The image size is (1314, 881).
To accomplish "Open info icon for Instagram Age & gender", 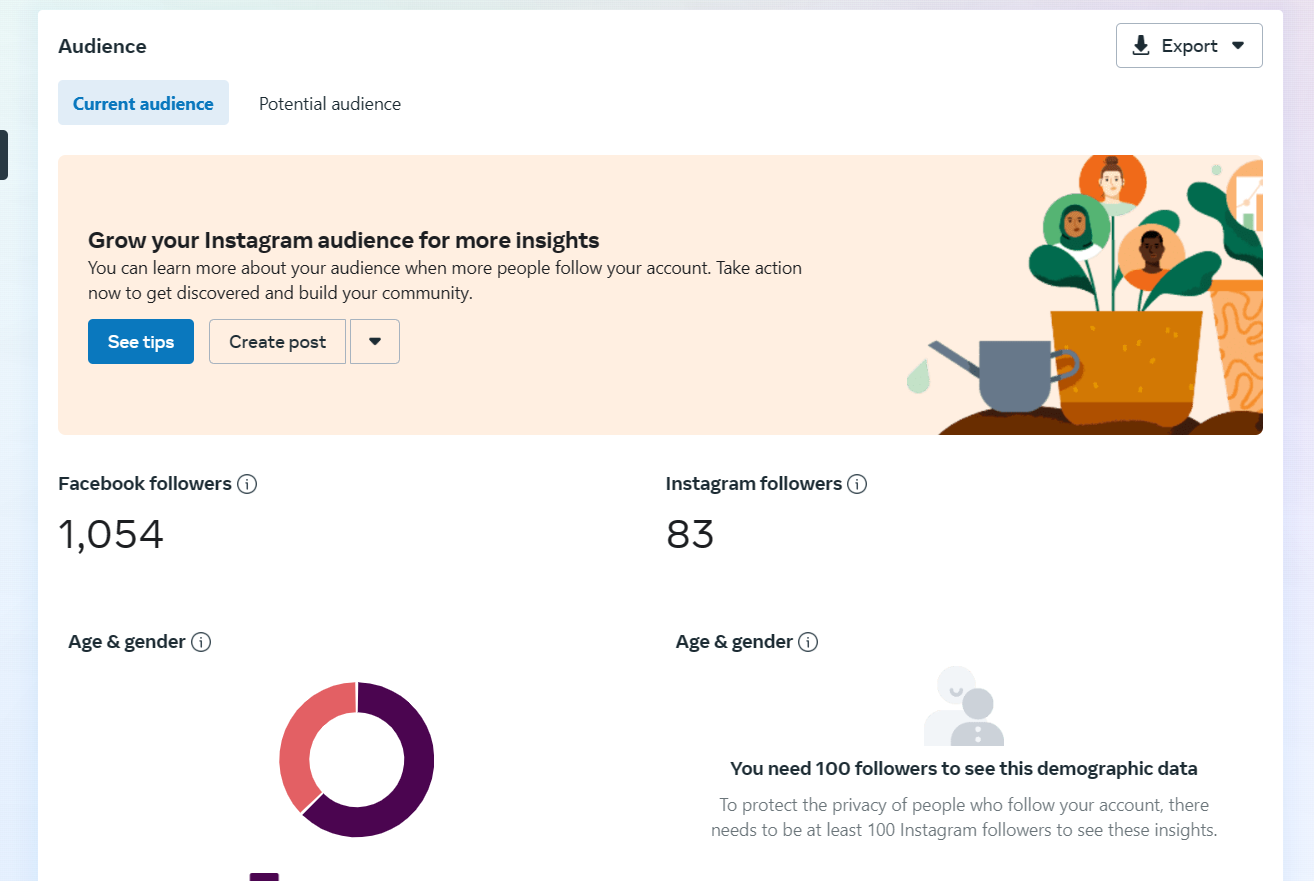I will [x=808, y=642].
